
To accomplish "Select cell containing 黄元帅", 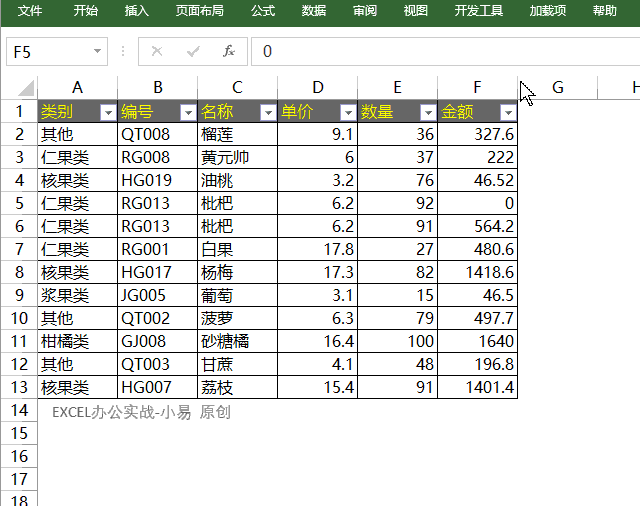I will click(x=238, y=157).
